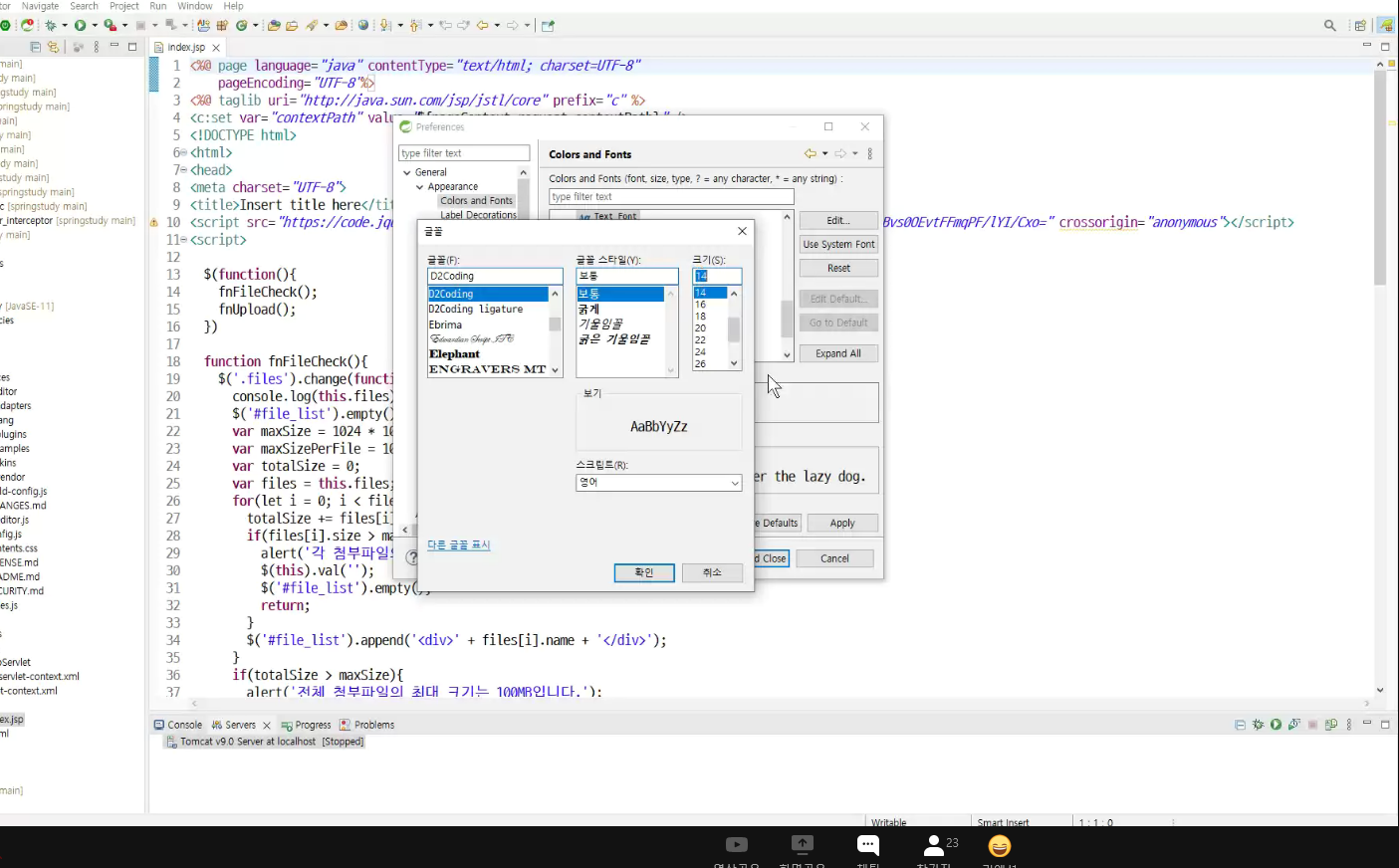Click back arrow icon in Preferences header
The height and width of the screenshot is (868, 1399).
click(x=811, y=153)
